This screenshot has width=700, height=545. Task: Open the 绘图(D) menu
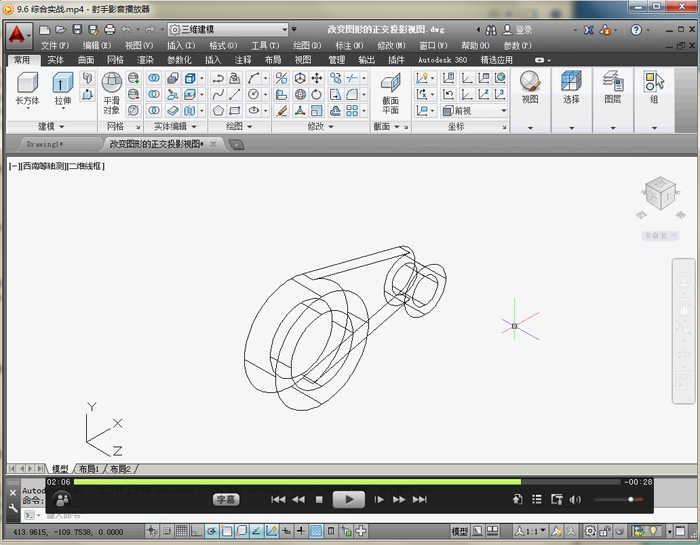tap(307, 46)
